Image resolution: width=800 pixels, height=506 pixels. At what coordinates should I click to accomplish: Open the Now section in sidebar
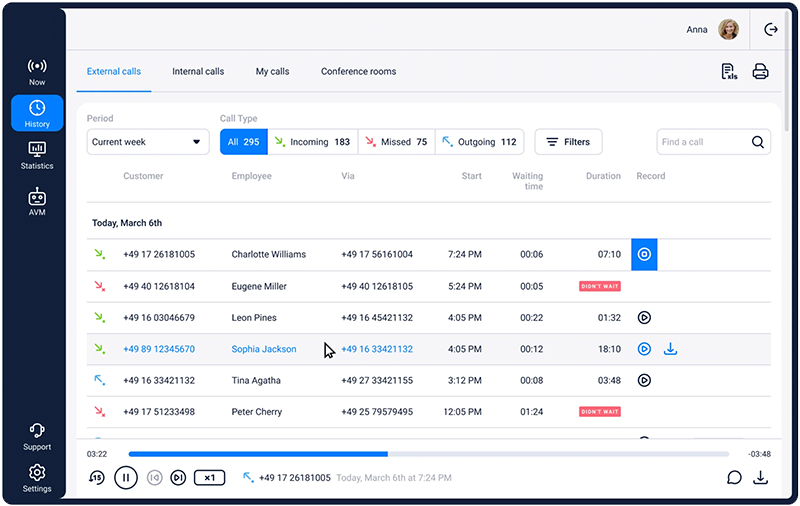coord(37,71)
